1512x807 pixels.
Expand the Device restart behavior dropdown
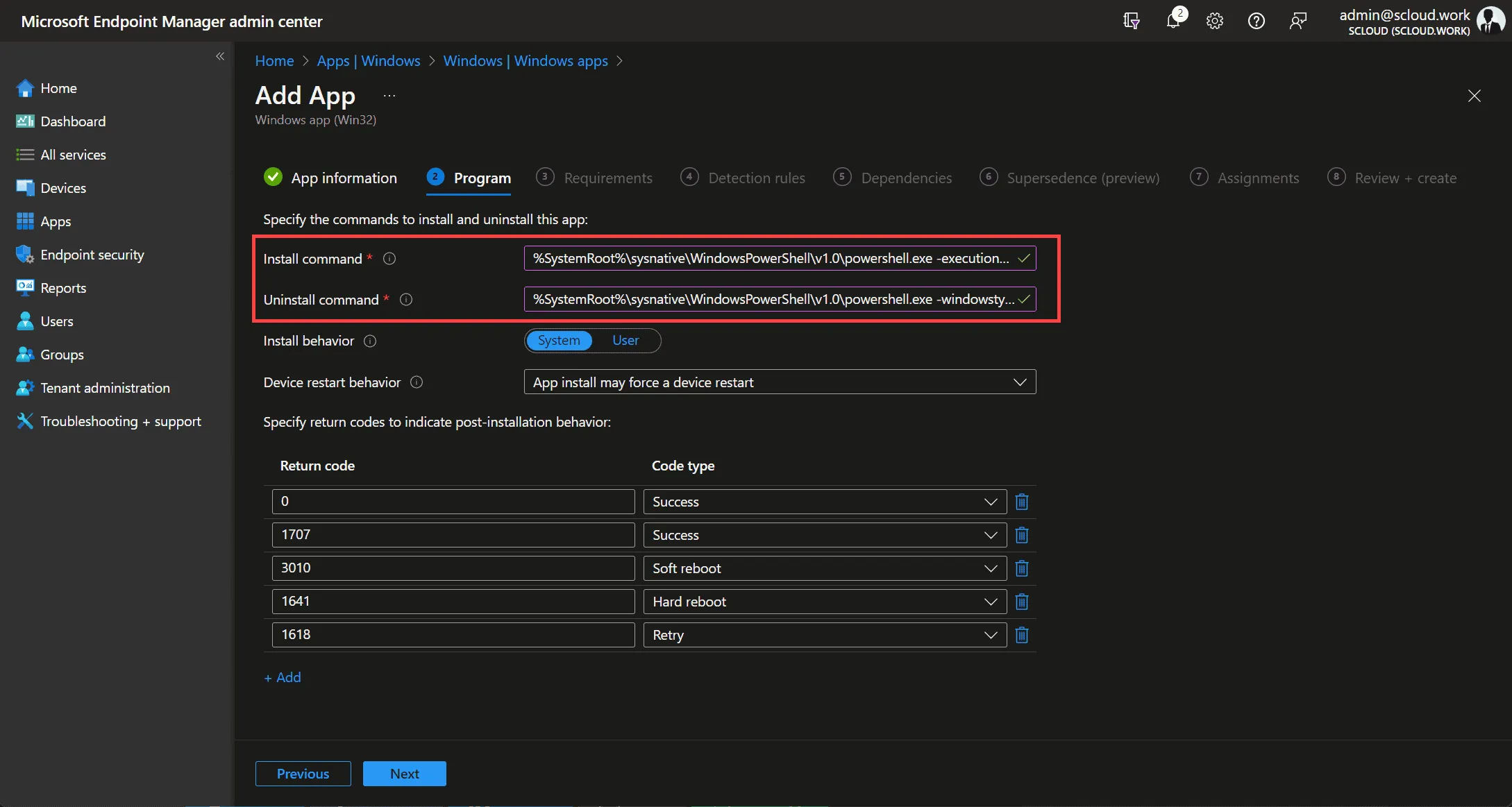[780, 382]
